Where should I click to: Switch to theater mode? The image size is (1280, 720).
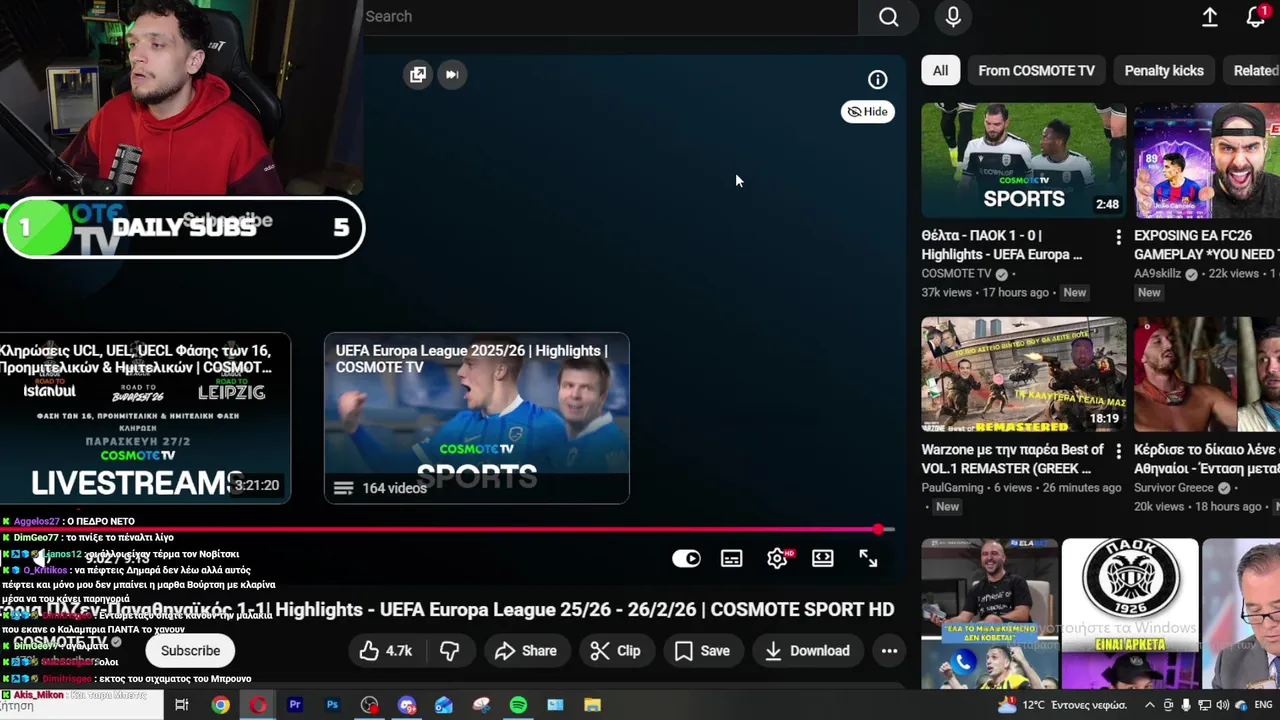click(823, 559)
